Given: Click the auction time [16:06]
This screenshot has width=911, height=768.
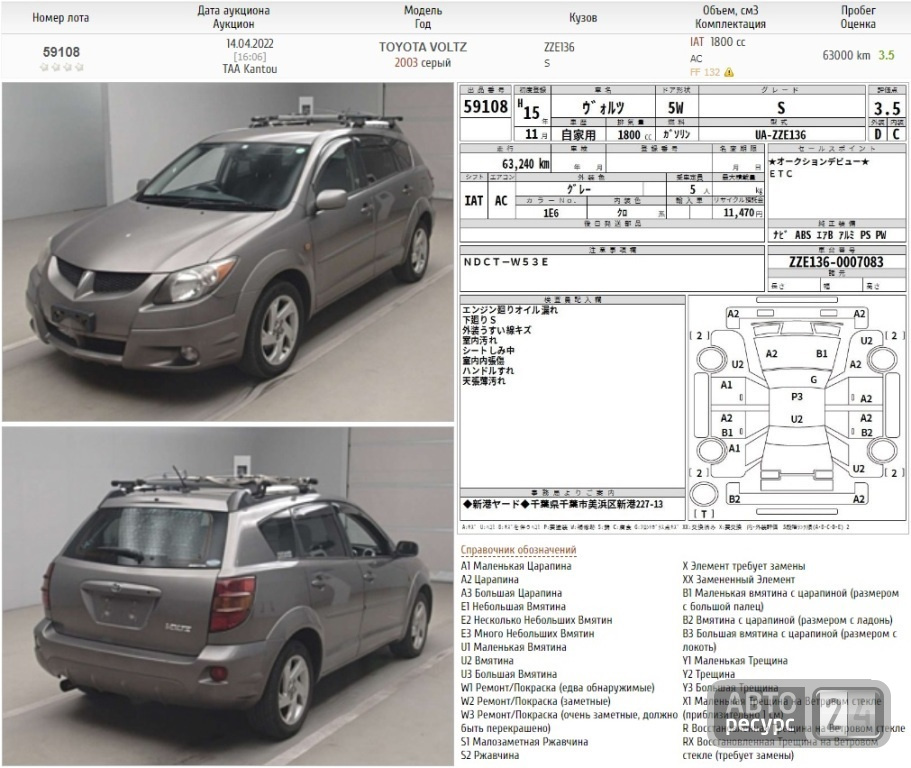Looking at the screenshot, I should (250, 57).
